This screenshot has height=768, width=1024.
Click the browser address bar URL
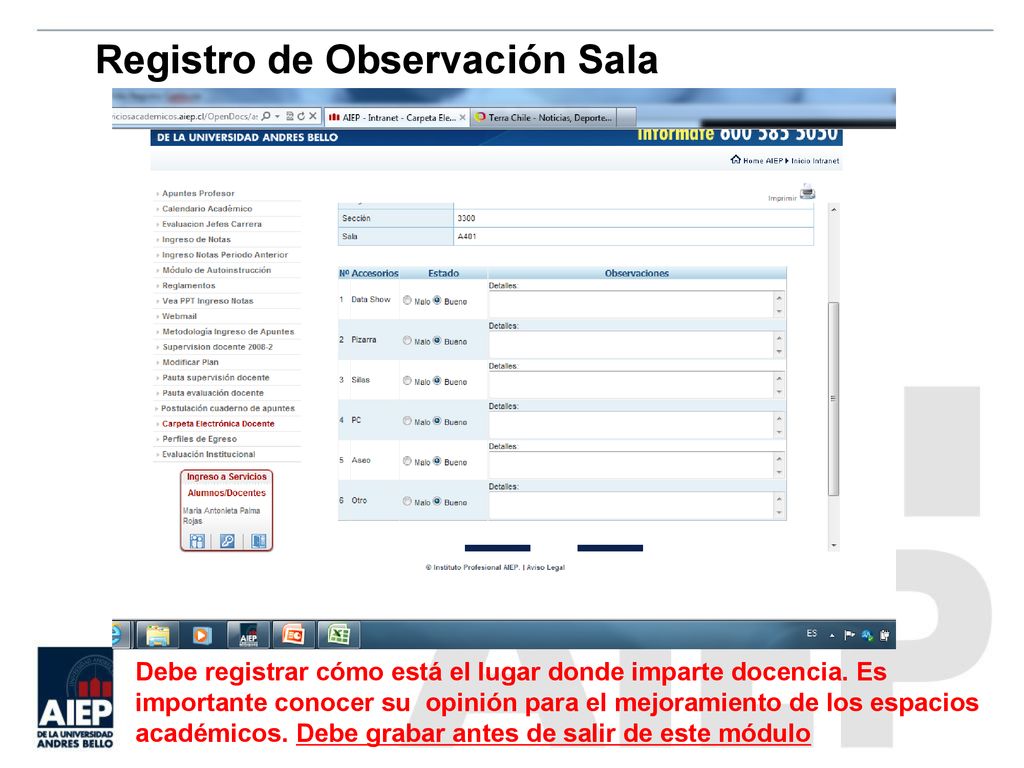coord(185,116)
